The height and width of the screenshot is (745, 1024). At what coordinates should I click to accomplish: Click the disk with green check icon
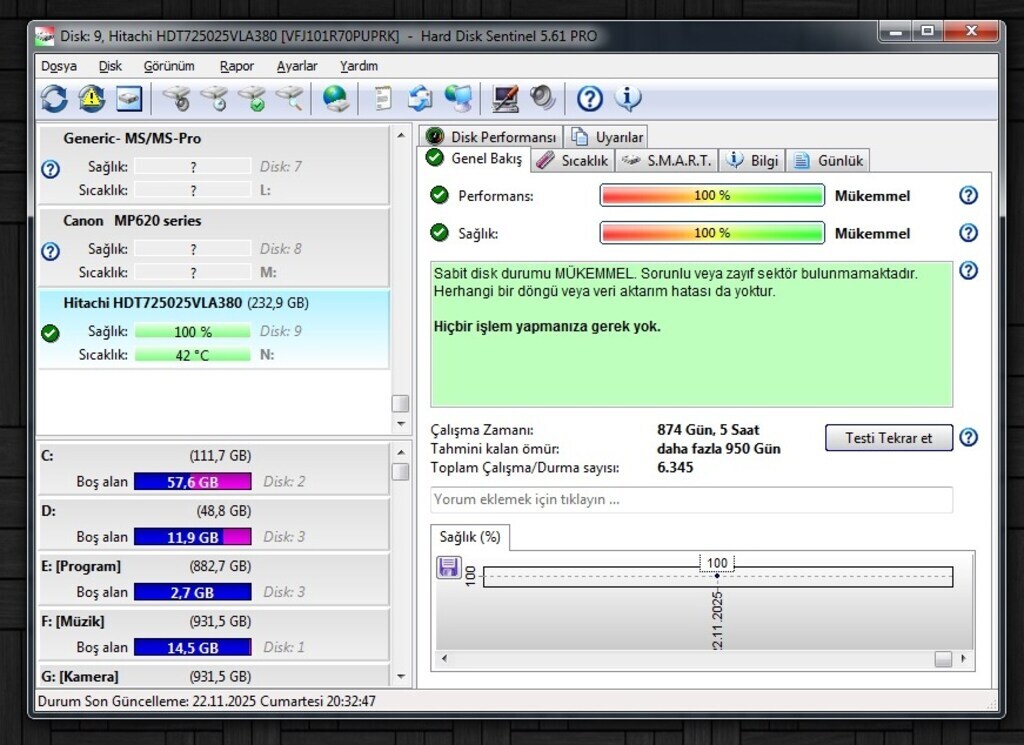click(252, 99)
